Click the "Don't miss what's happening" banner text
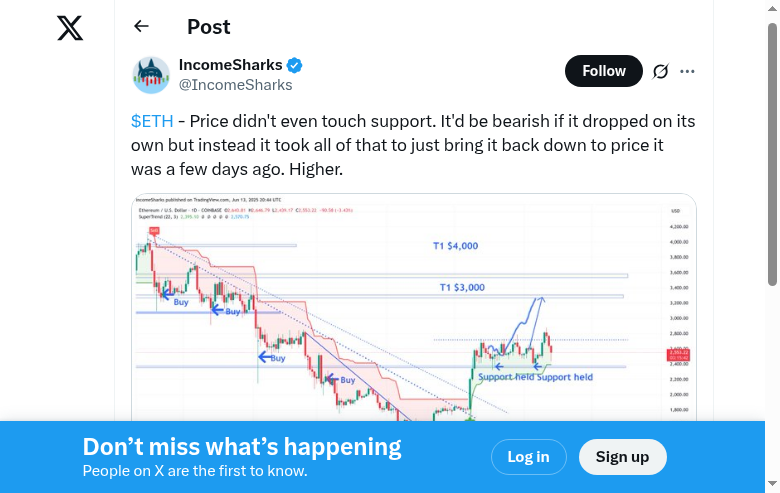 [242, 447]
